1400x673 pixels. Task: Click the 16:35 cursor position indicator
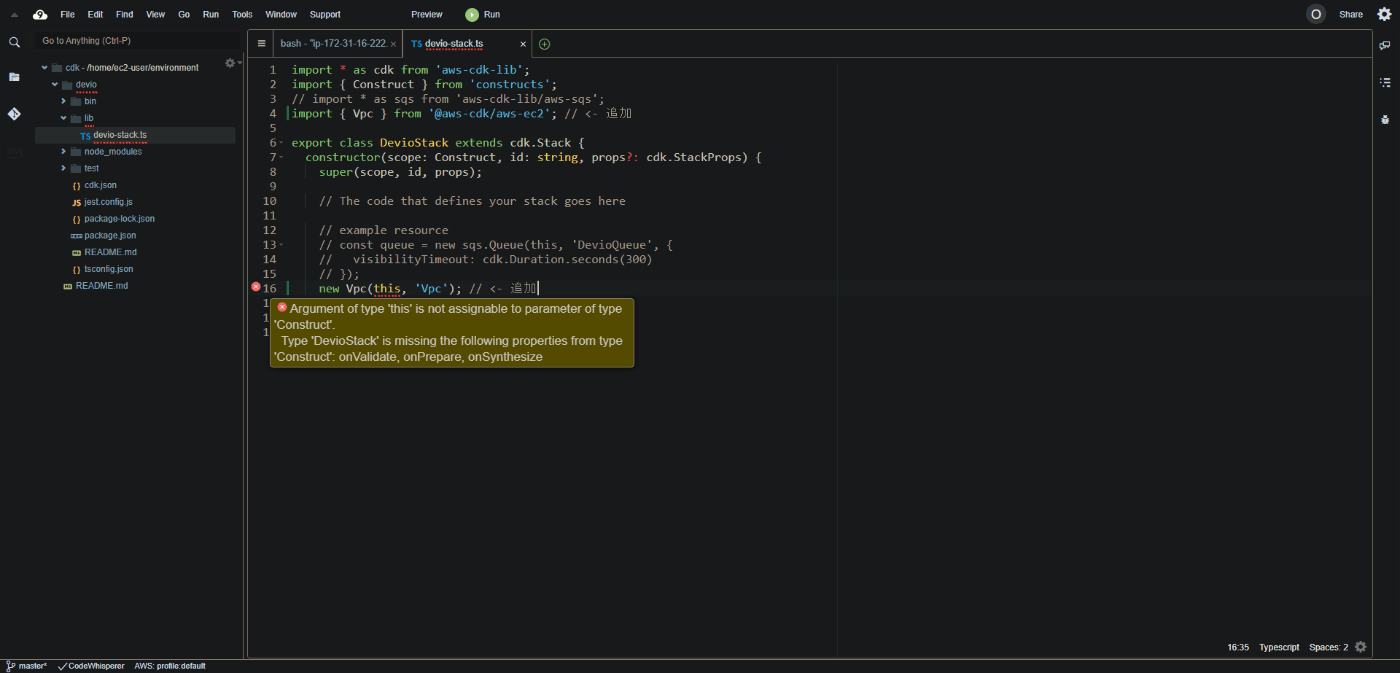pos(1238,647)
